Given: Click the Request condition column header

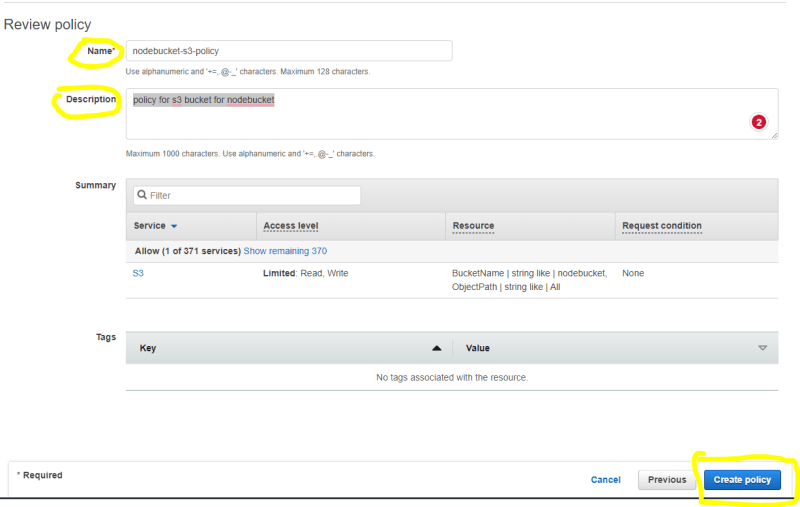Looking at the screenshot, I should (662, 225).
